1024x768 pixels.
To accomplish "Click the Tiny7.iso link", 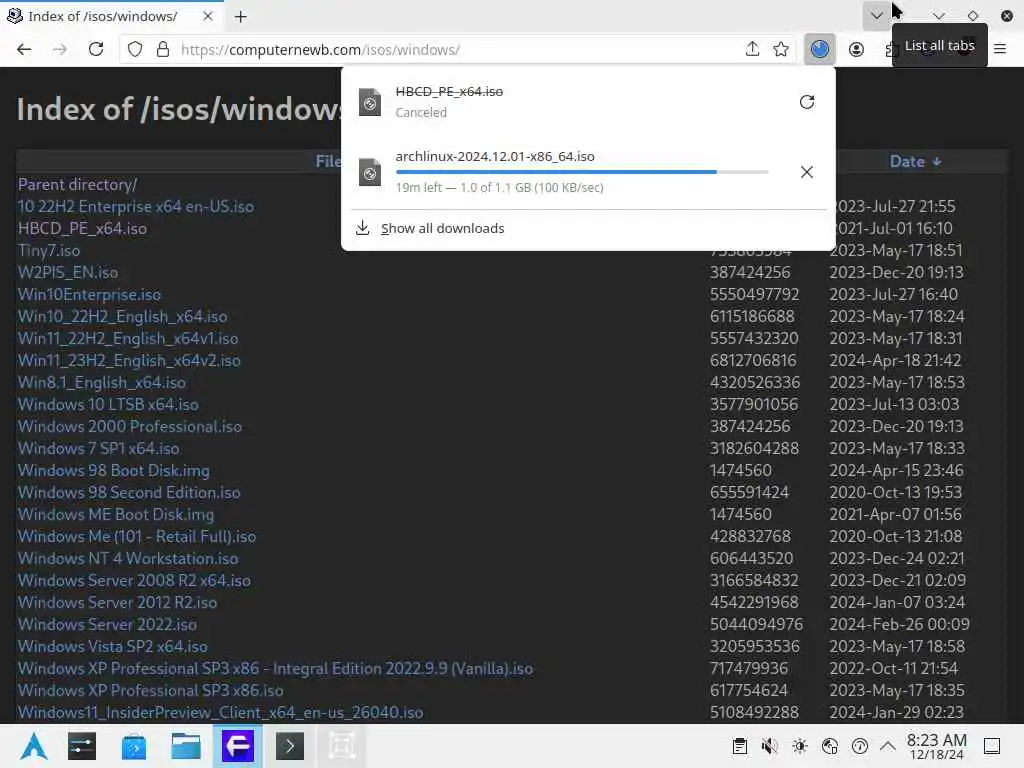I will click(49, 251).
